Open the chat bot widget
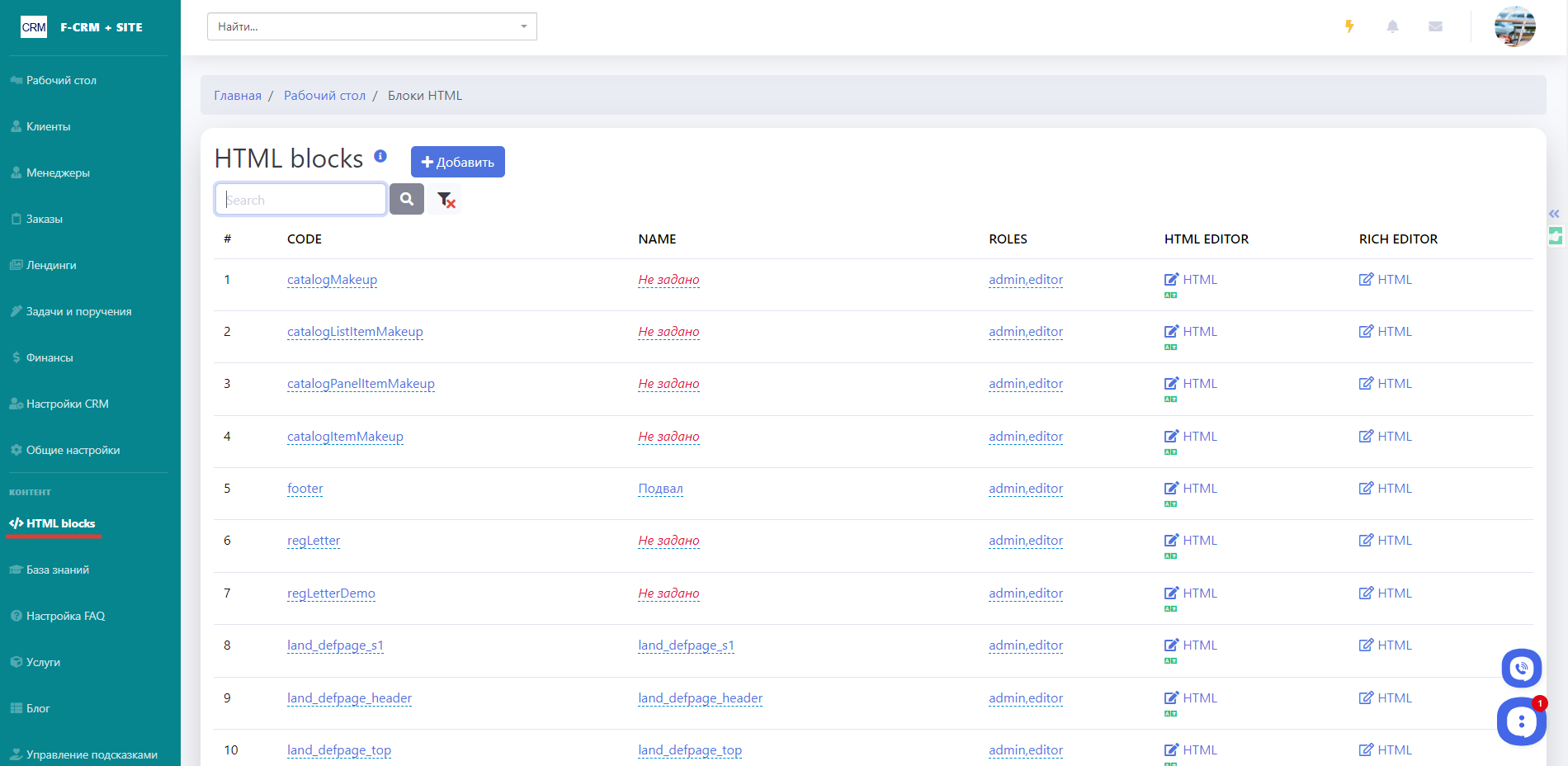1568x766 pixels. (1521, 721)
